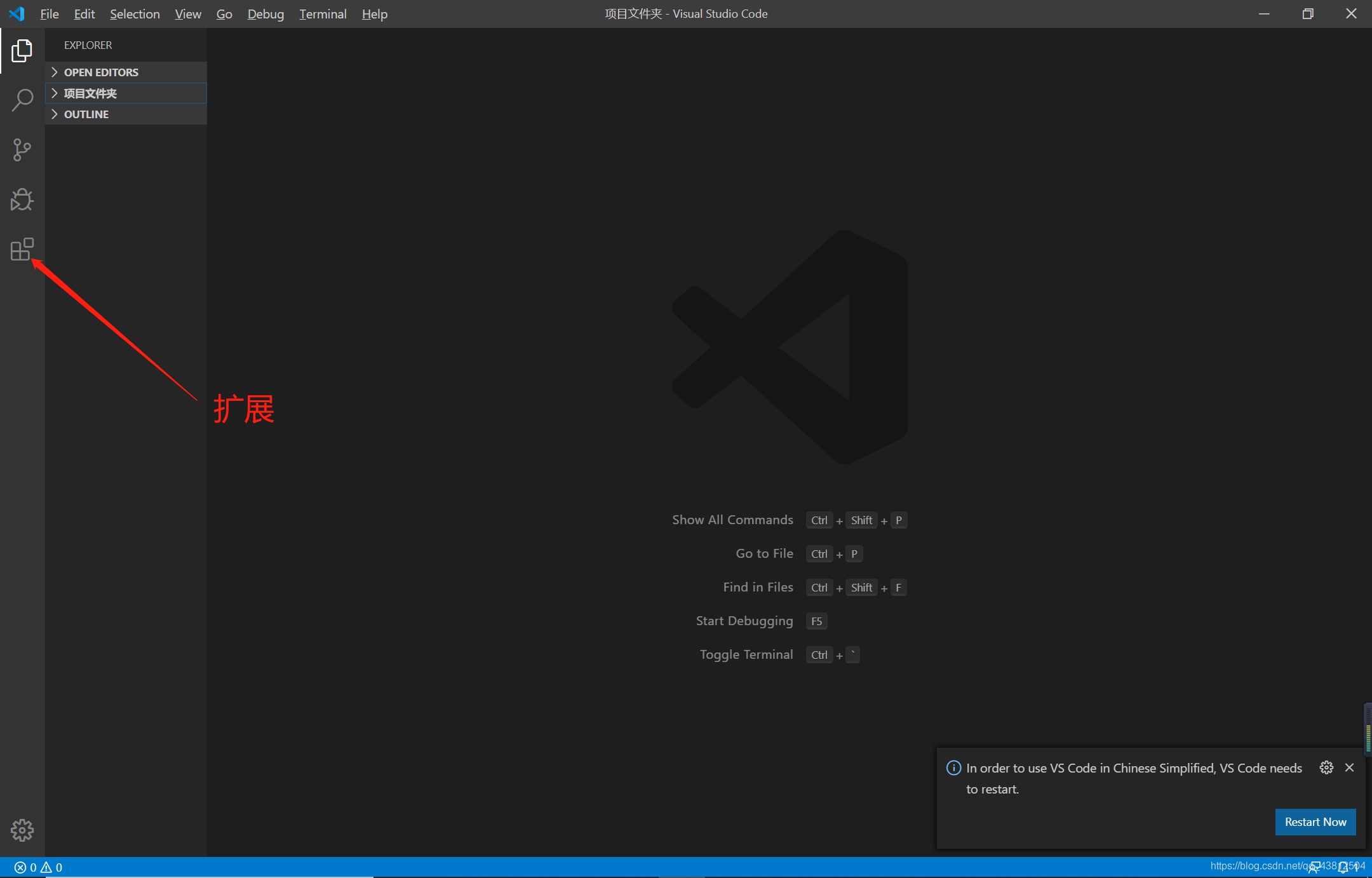Image resolution: width=1372 pixels, height=878 pixels.
Task: Click the EXPLORER panel title
Action: [x=88, y=45]
